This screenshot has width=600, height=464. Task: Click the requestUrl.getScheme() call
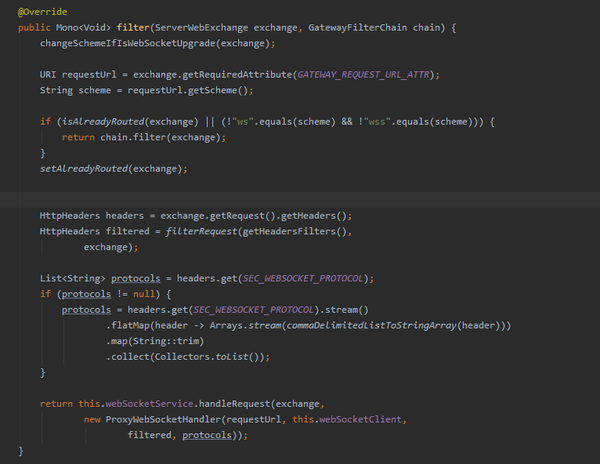tap(188, 90)
